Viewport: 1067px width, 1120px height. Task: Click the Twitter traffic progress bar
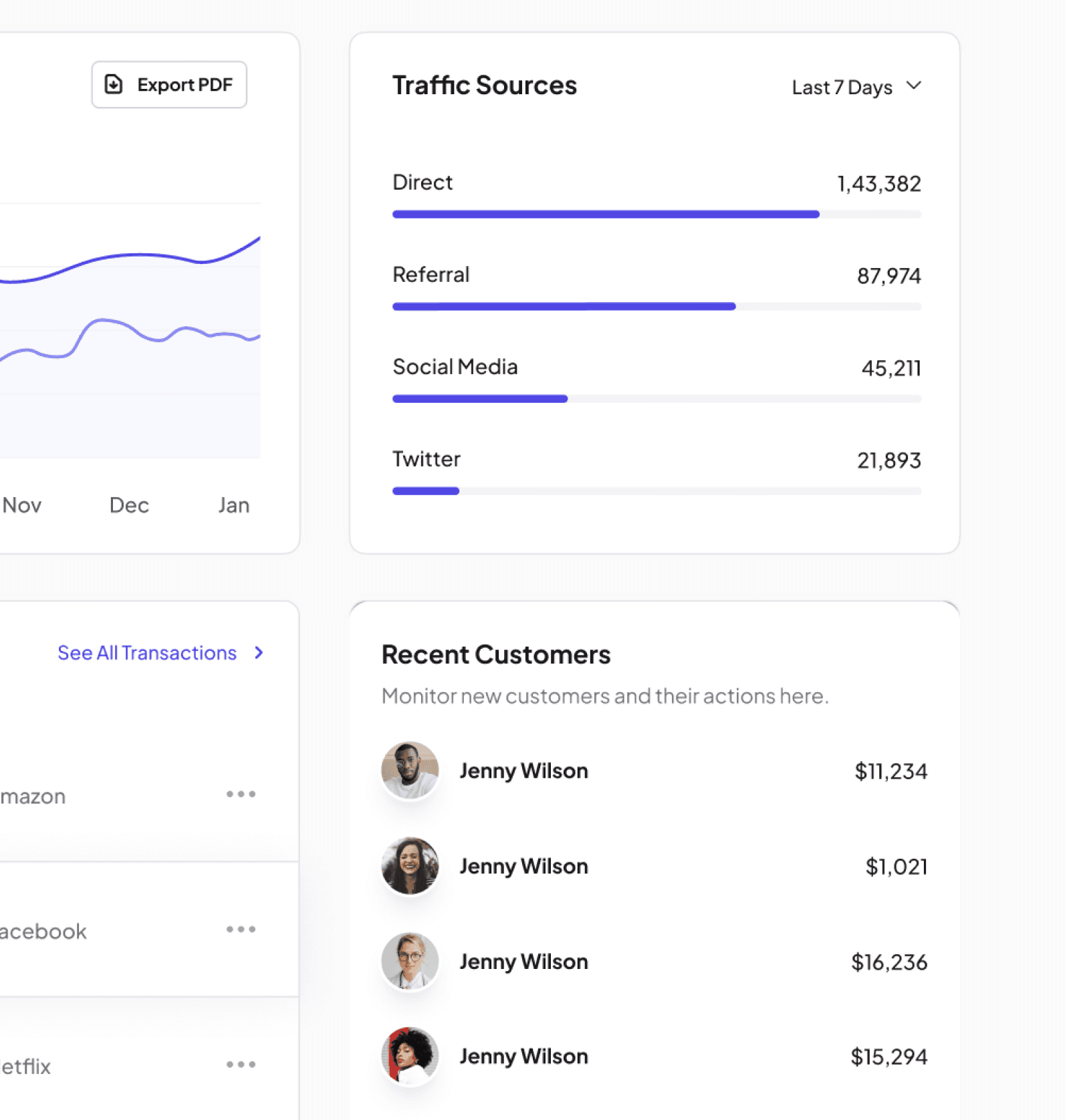point(657,491)
